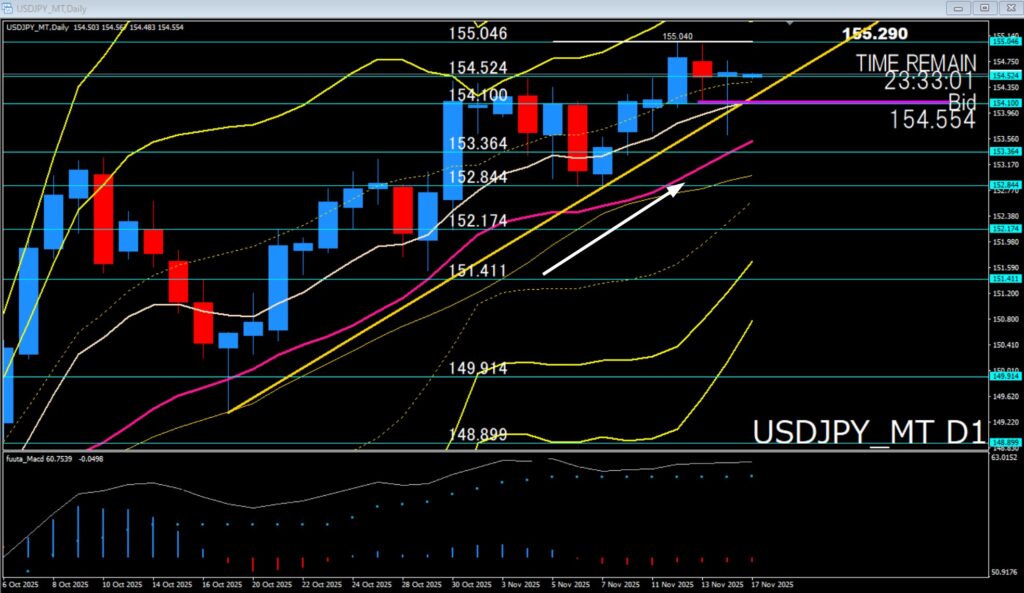The image size is (1024, 593).
Task: Restore down the chart window
Action: point(985,8)
